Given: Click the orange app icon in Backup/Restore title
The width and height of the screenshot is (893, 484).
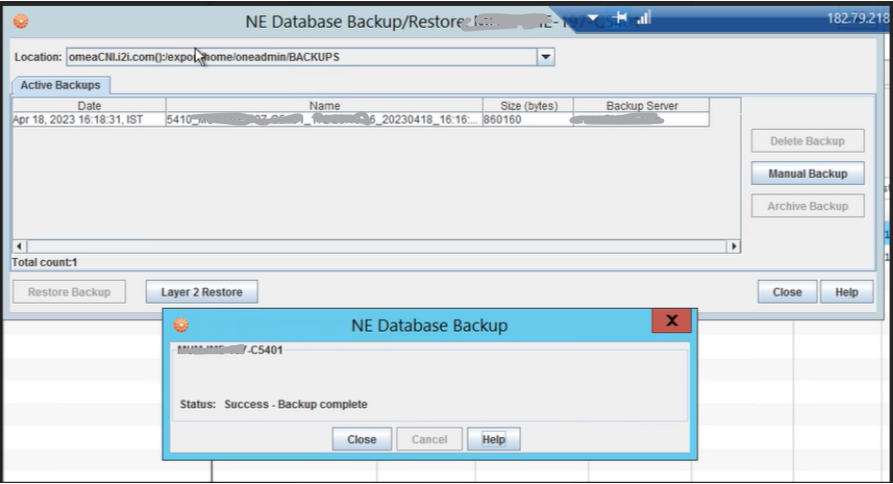Looking at the screenshot, I should coord(21,22).
